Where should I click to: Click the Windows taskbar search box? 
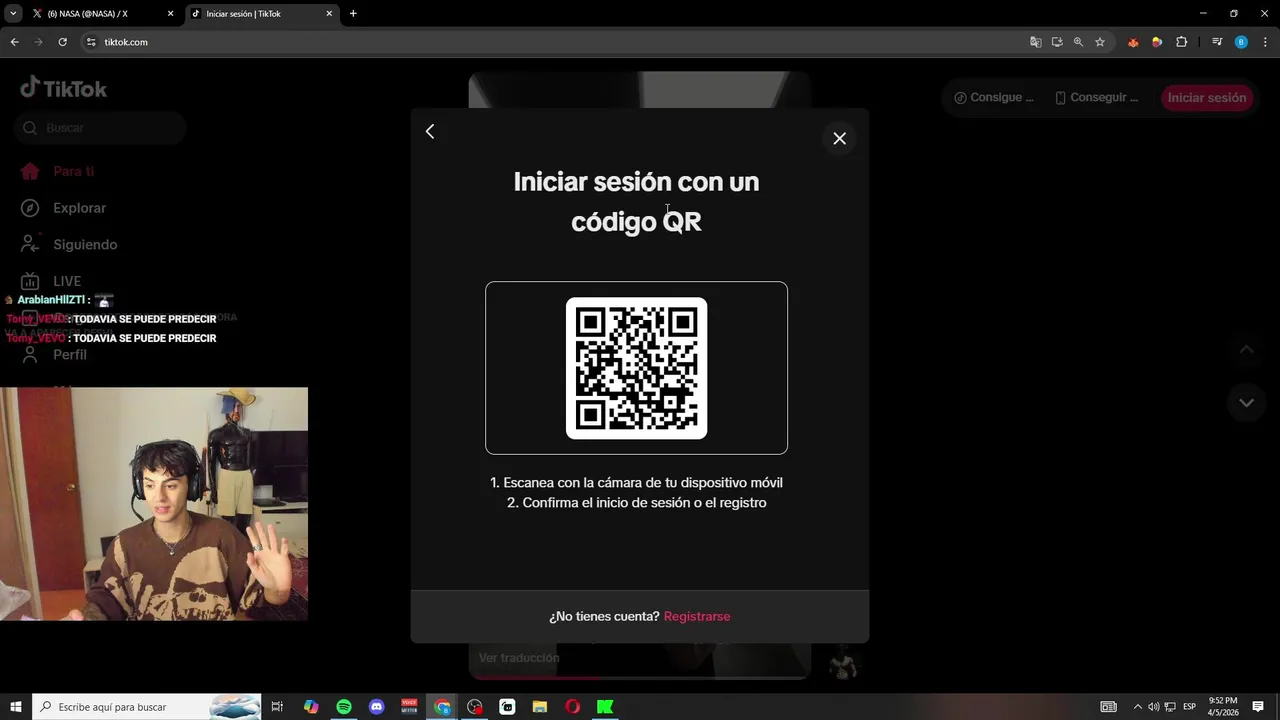click(147, 707)
